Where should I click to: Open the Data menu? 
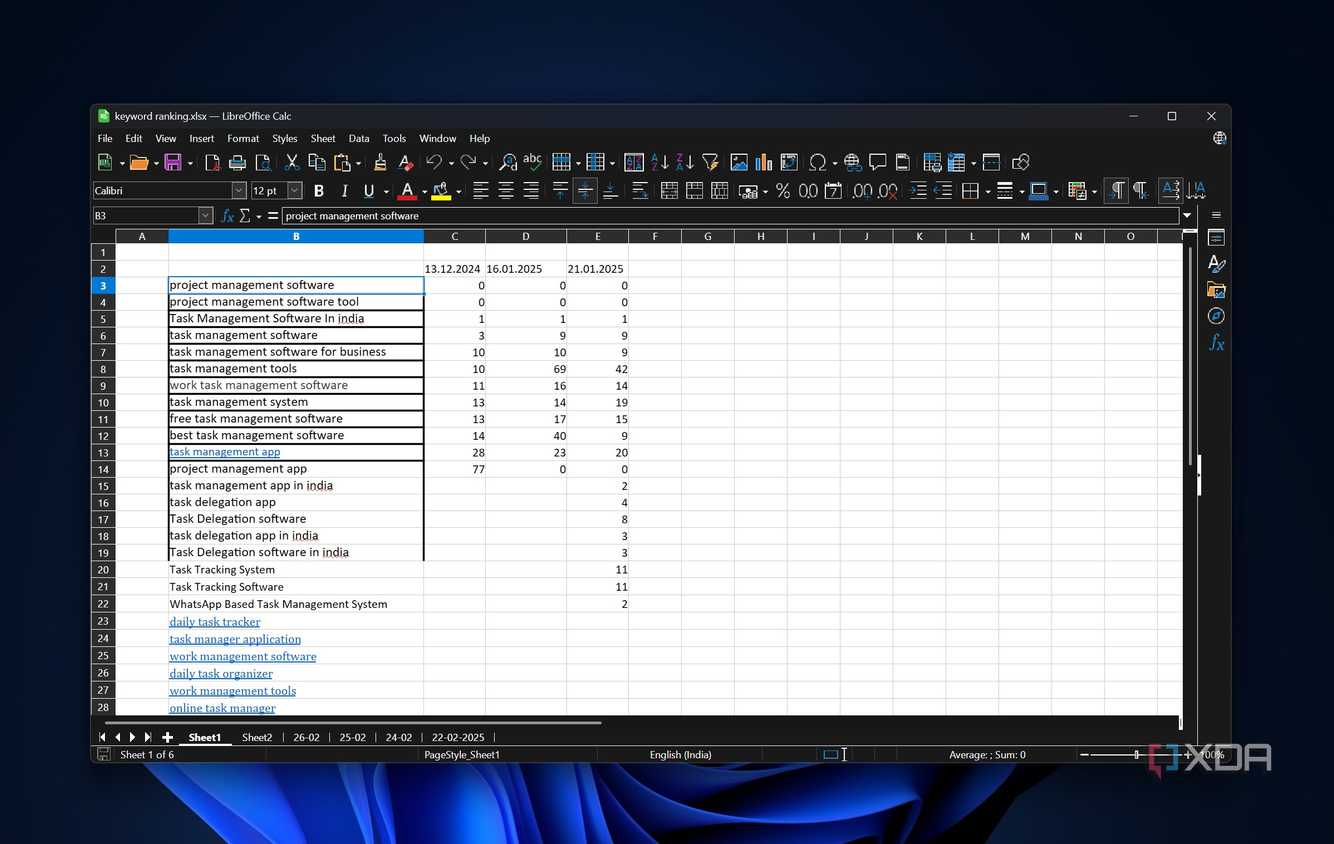pos(359,139)
